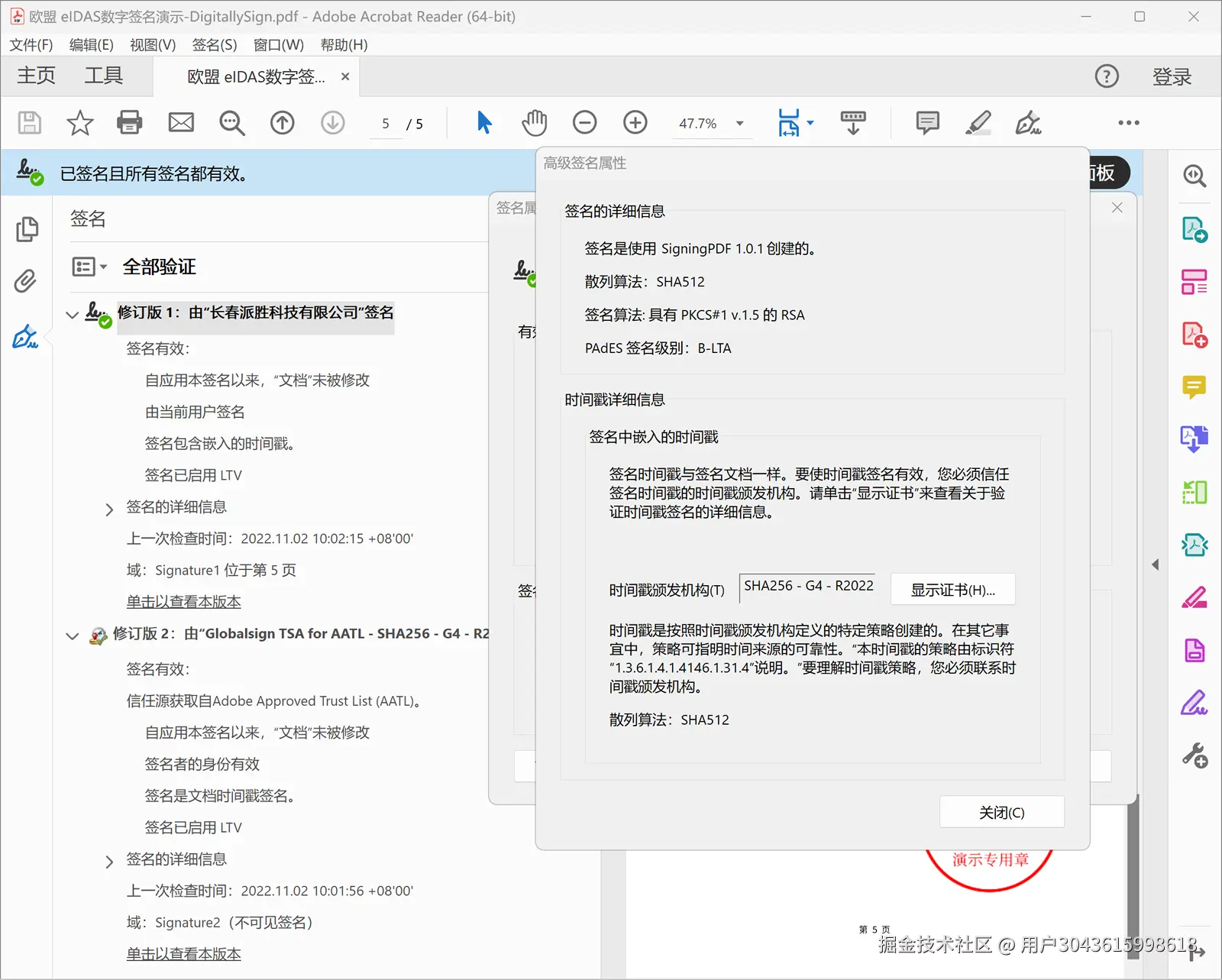Add a comment note from toolbar
This screenshot has height=980, width=1222.
tap(927, 122)
